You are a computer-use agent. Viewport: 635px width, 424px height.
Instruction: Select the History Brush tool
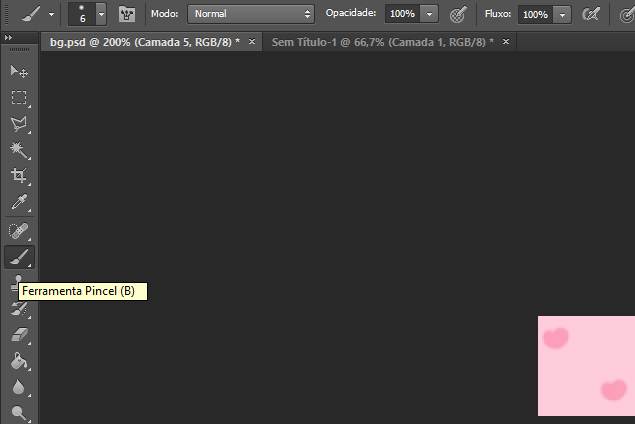pos(19,309)
